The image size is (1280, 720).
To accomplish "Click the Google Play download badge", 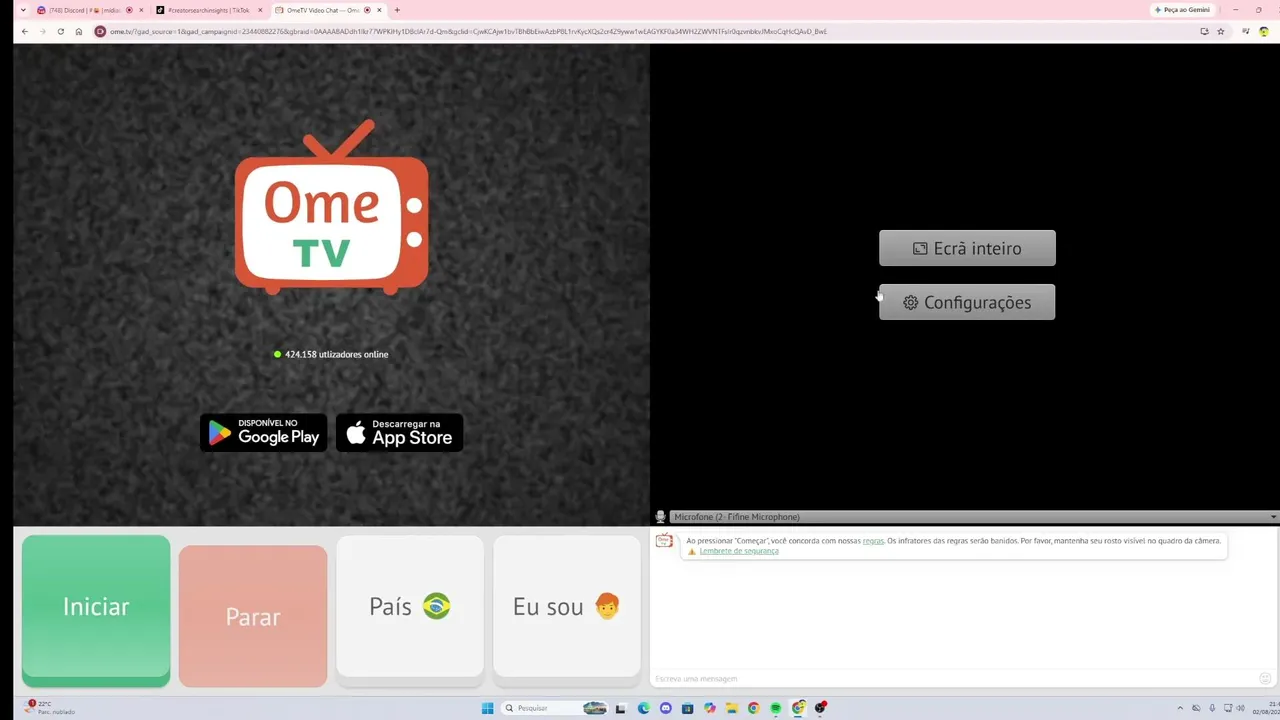I will [x=264, y=432].
